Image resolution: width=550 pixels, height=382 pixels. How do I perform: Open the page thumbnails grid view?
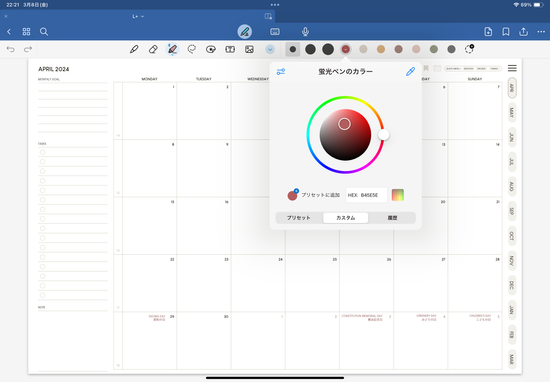[26, 32]
